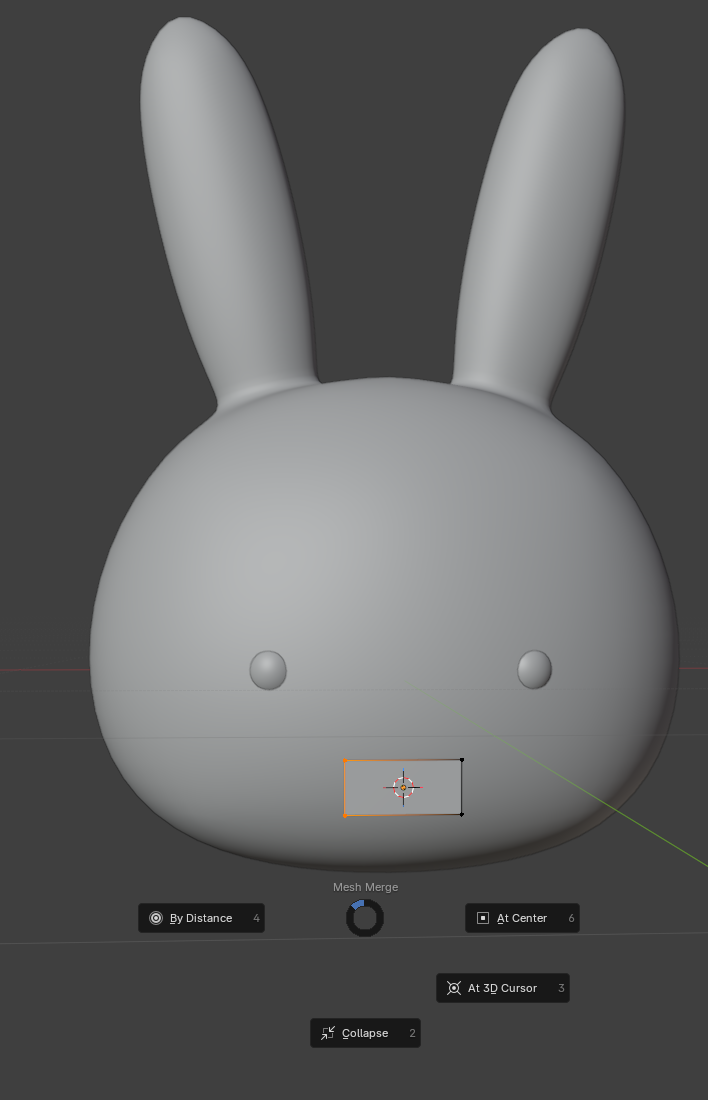Pick Collapse in Mesh Merge menu
Image resolution: width=708 pixels, height=1100 pixels.
tap(365, 1033)
